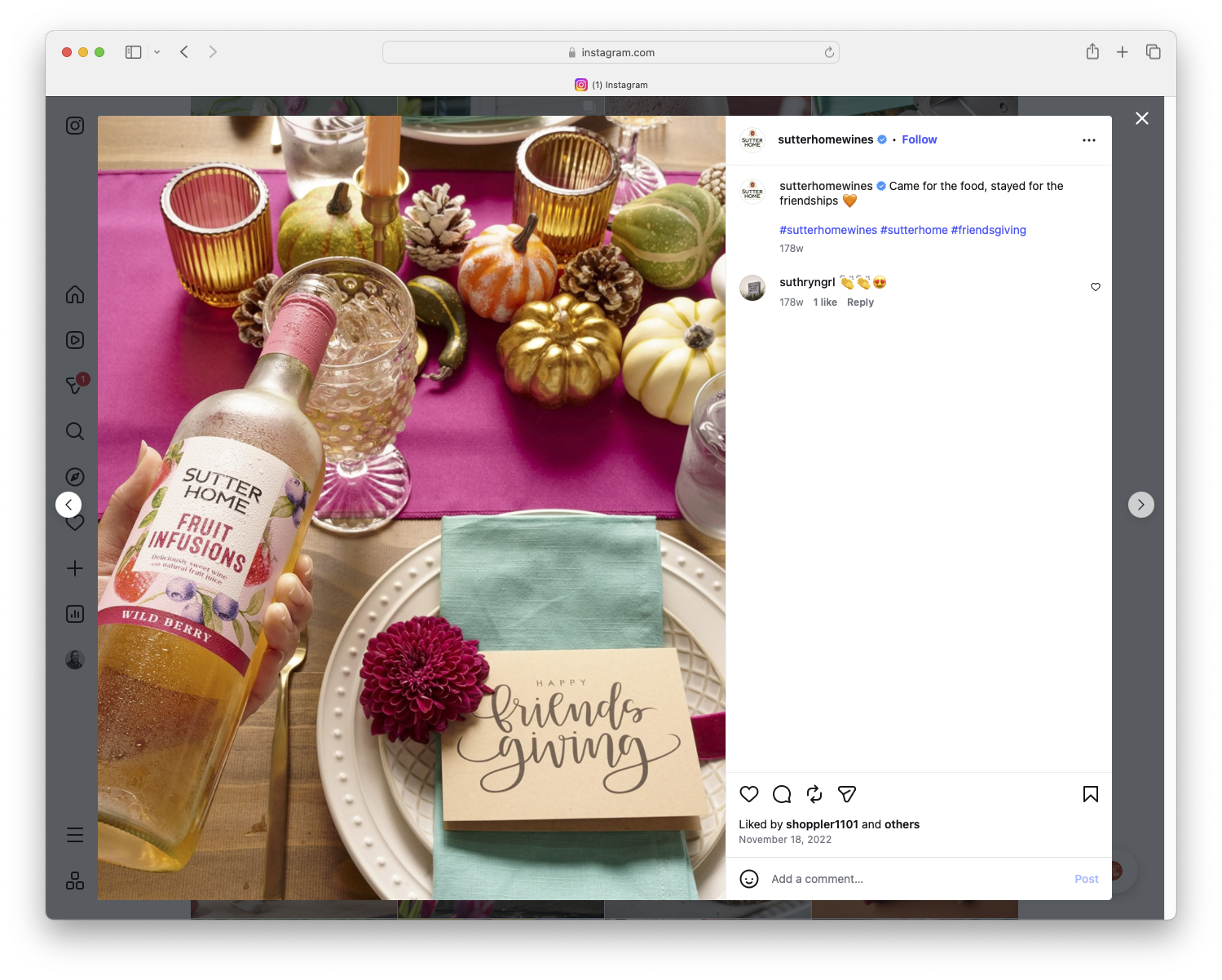Save the post using the bookmark icon
The width and height of the screenshot is (1222, 980).
pyautogui.click(x=1090, y=794)
